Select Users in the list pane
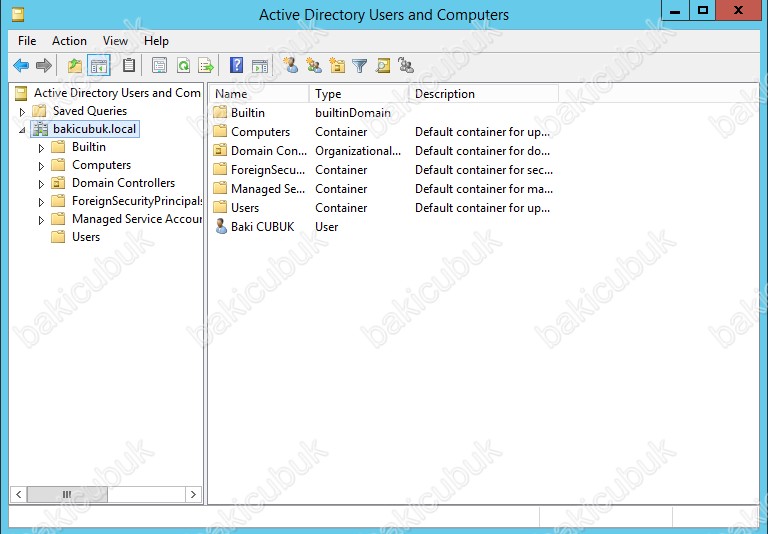The image size is (768, 534). pyautogui.click(x=245, y=208)
